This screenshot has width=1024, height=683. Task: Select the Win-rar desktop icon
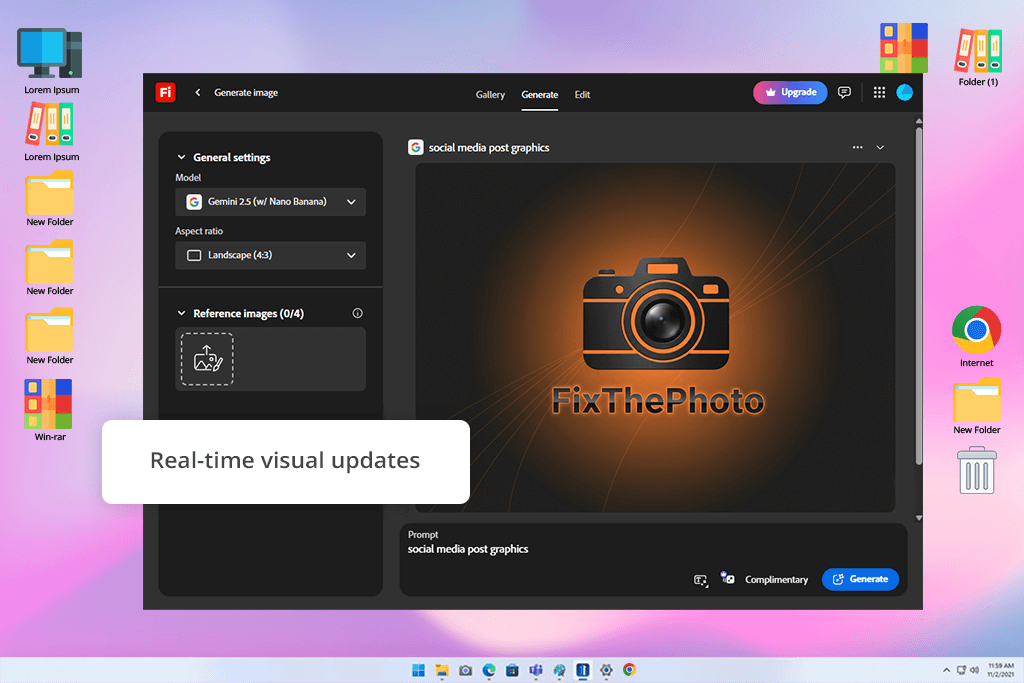tap(50, 410)
